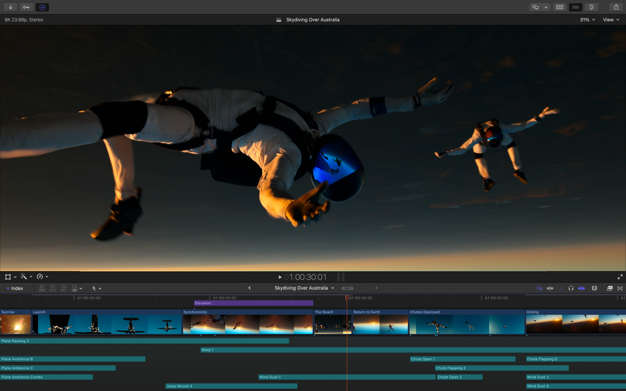Open the Enhancements magic wand menu

pyautogui.click(x=26, y=276)
